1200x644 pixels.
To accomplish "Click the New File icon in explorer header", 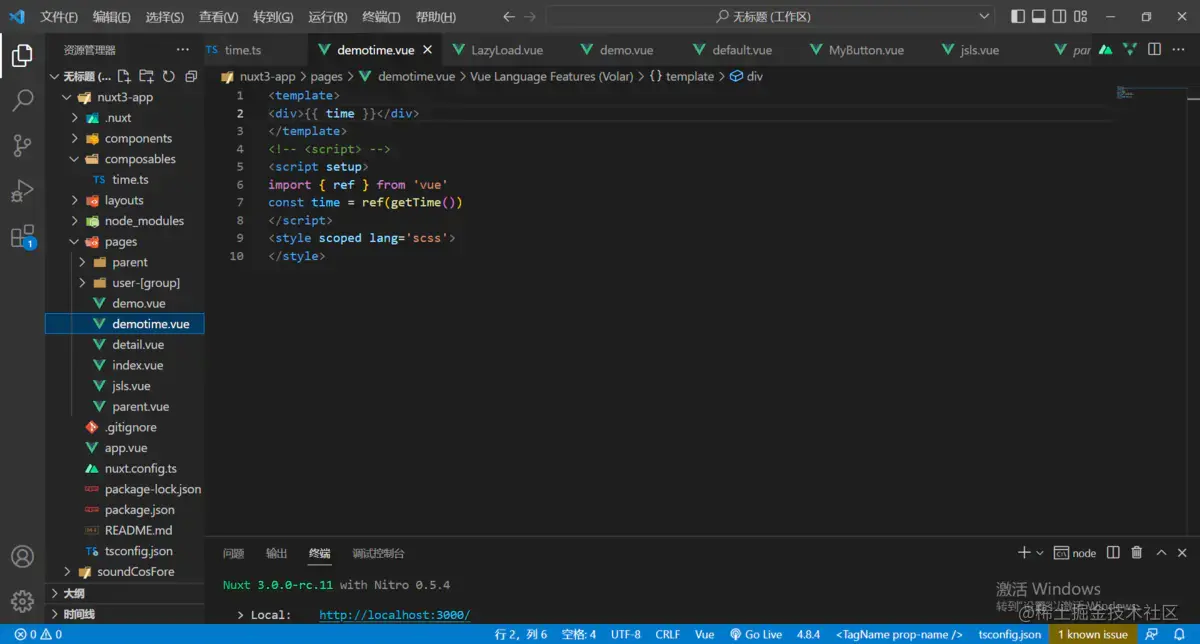I will click(124, 76).
